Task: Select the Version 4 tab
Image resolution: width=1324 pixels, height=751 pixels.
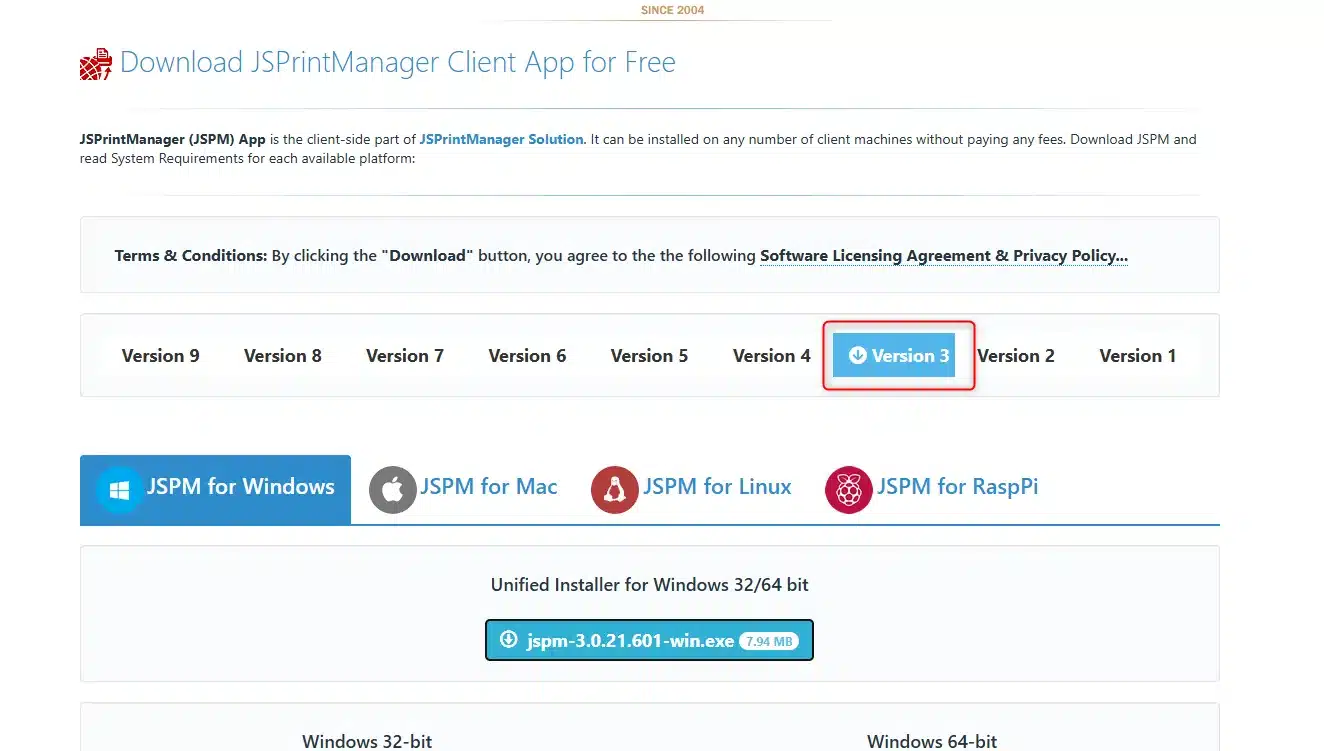Action: 771,355
